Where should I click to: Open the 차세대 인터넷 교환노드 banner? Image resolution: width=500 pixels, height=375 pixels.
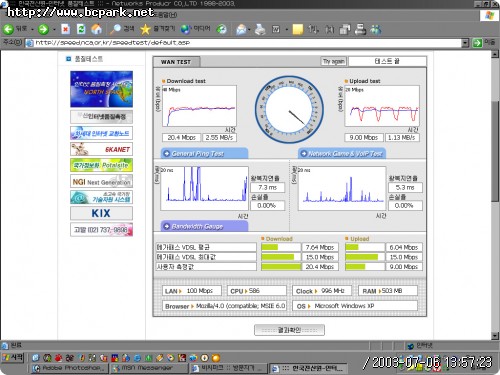[101, 133]
